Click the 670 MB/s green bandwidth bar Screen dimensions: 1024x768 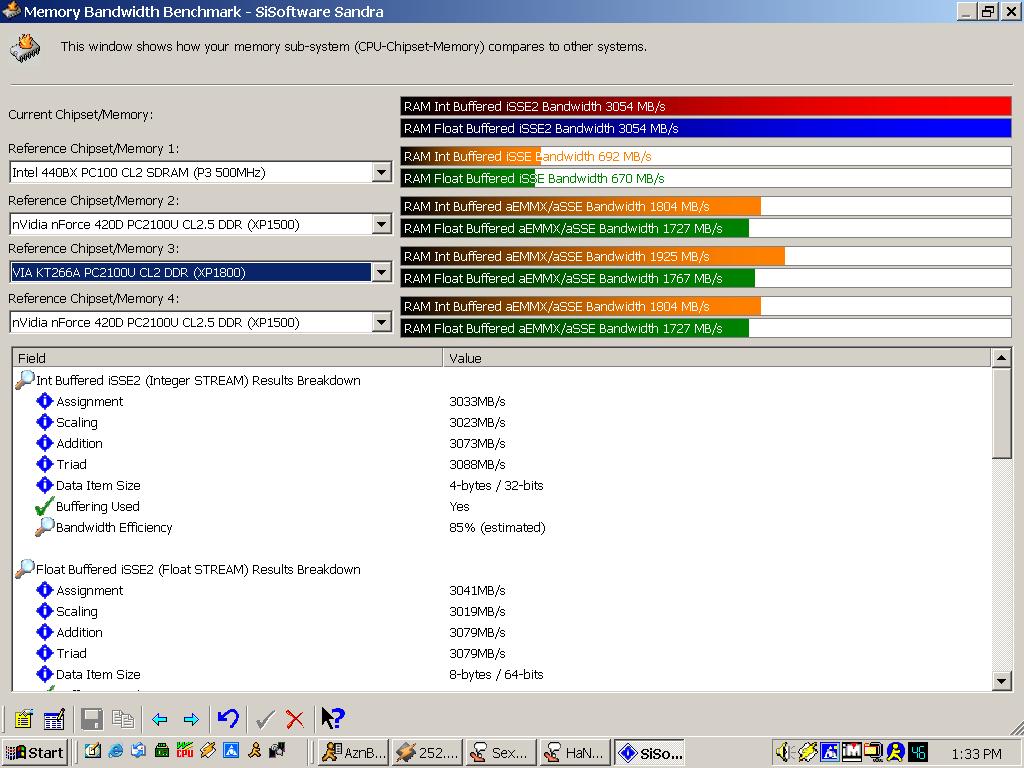point(706,178)
